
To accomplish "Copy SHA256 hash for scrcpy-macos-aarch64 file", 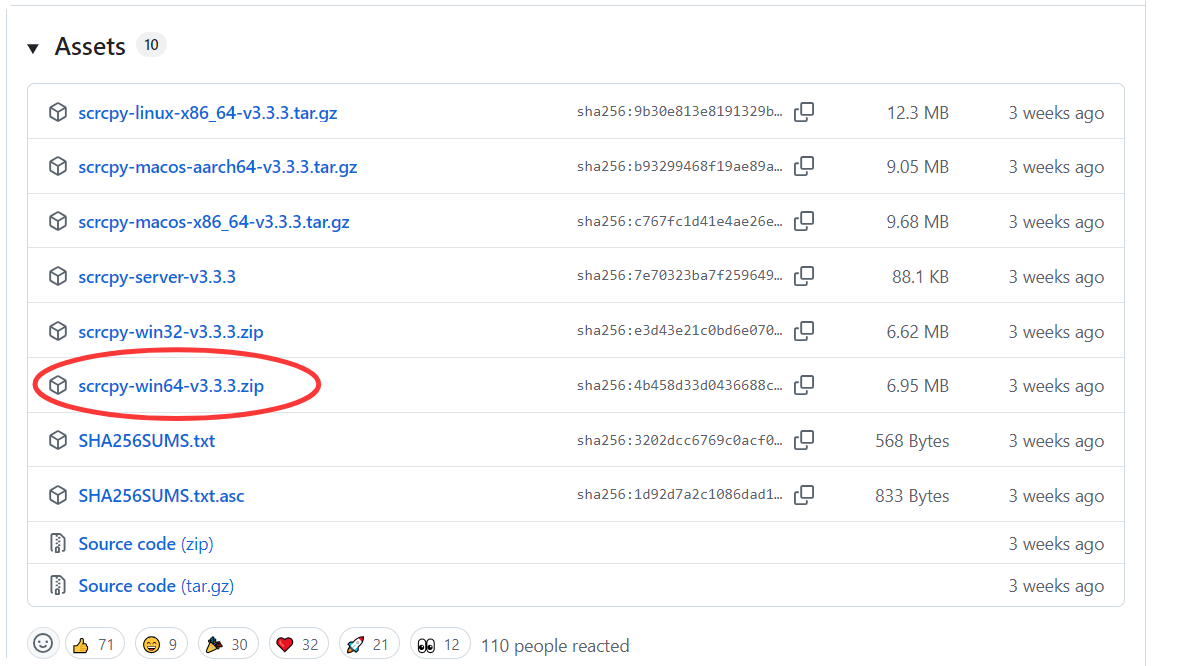I will pyautogui.click(x=803, y=167).
